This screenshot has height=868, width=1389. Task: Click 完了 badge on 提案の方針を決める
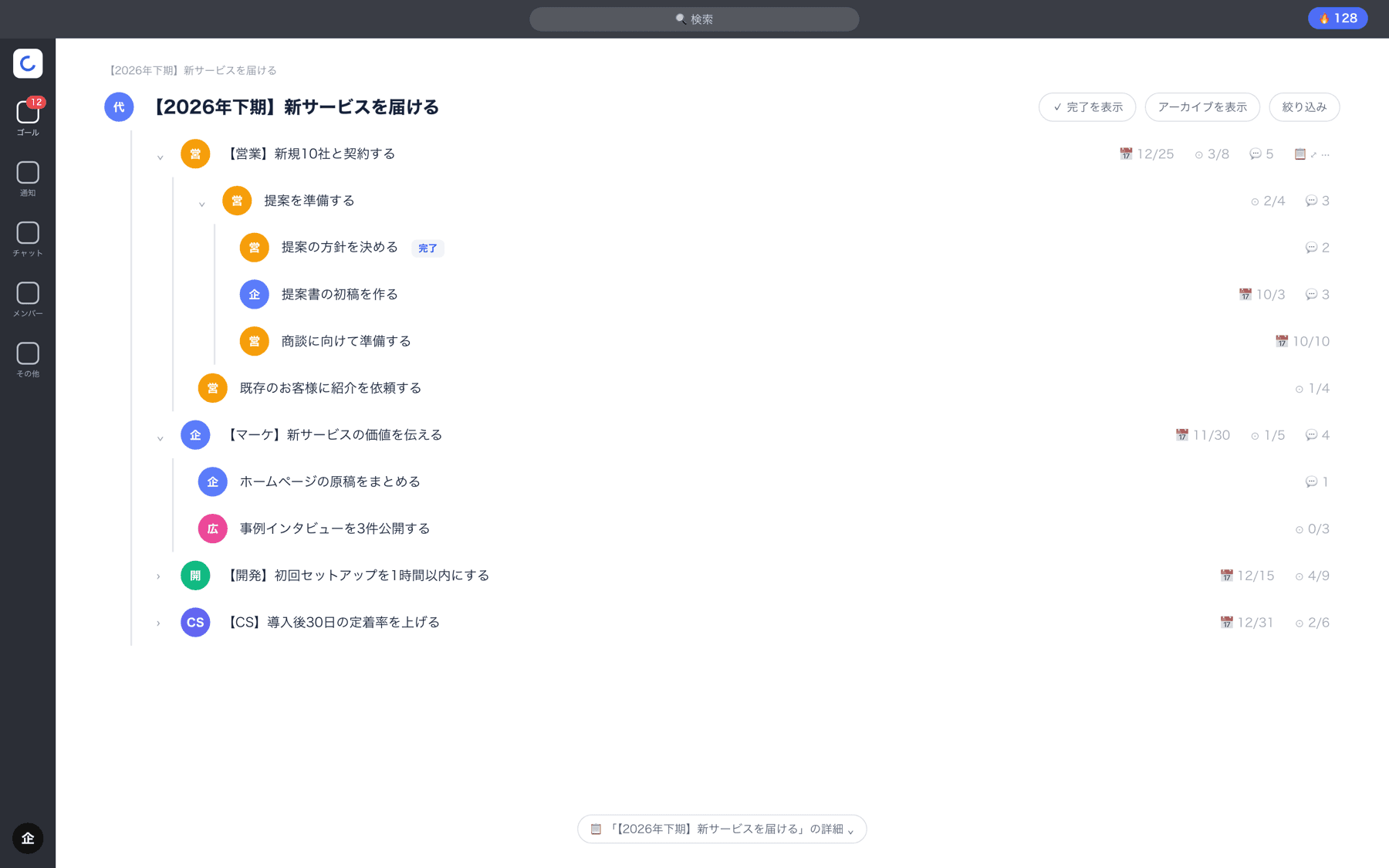tap(428, 248)
